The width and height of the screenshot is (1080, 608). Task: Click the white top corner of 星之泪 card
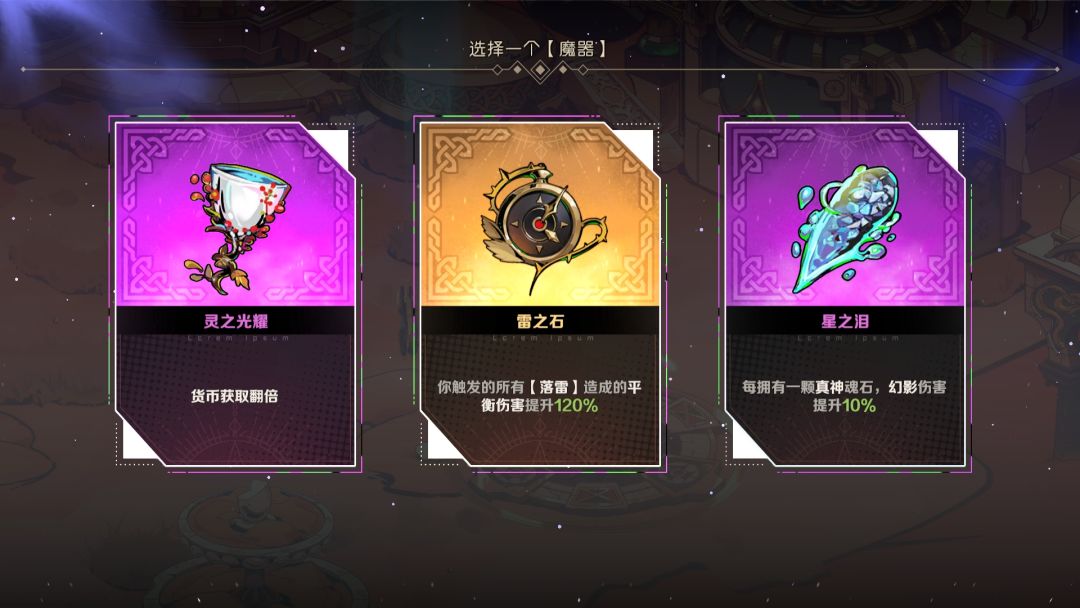[x=944, y=143]
